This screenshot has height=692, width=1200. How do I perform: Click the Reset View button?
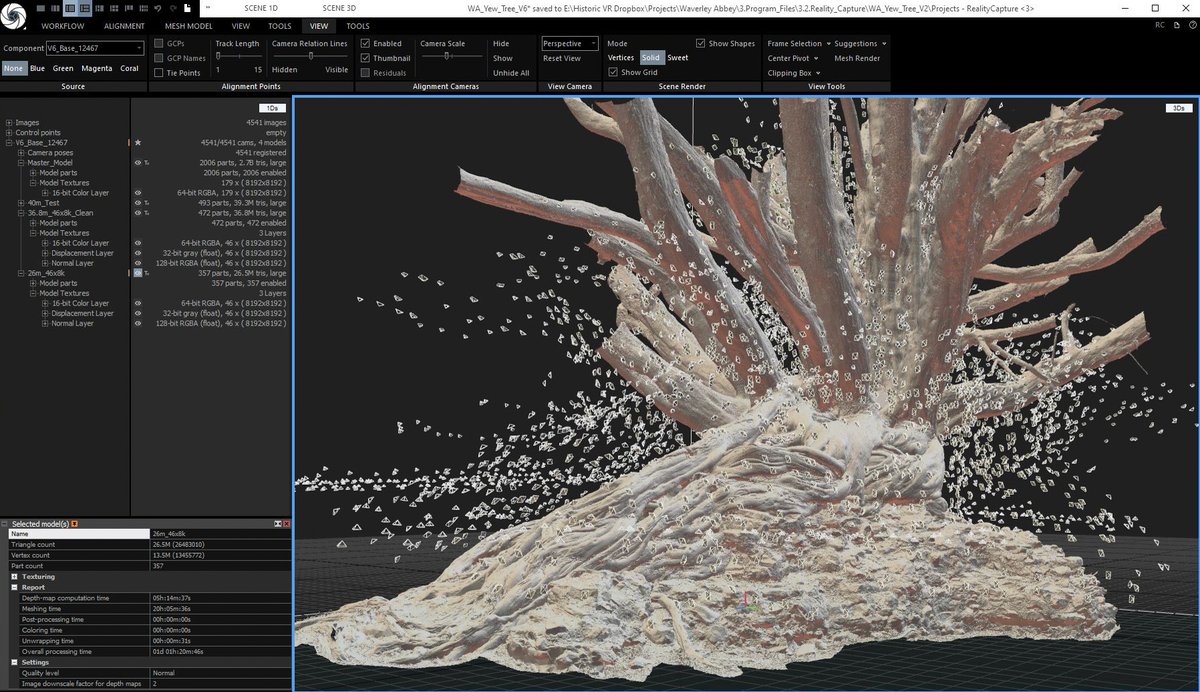pyautogui.click(x=561, y=58)
